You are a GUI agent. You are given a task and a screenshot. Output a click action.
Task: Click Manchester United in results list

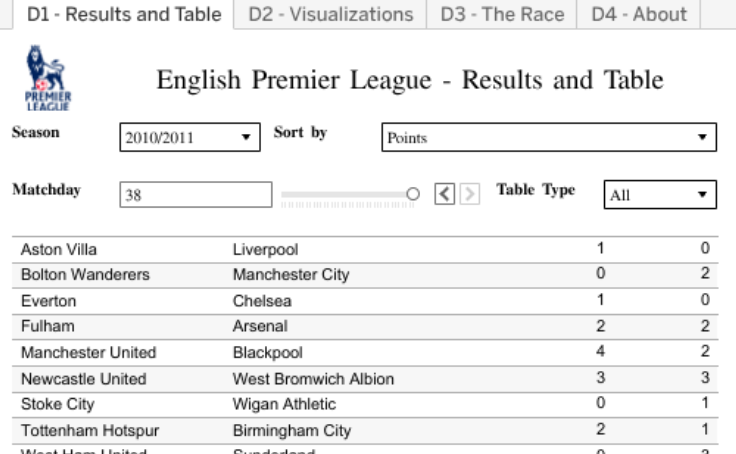click(88, 353)
